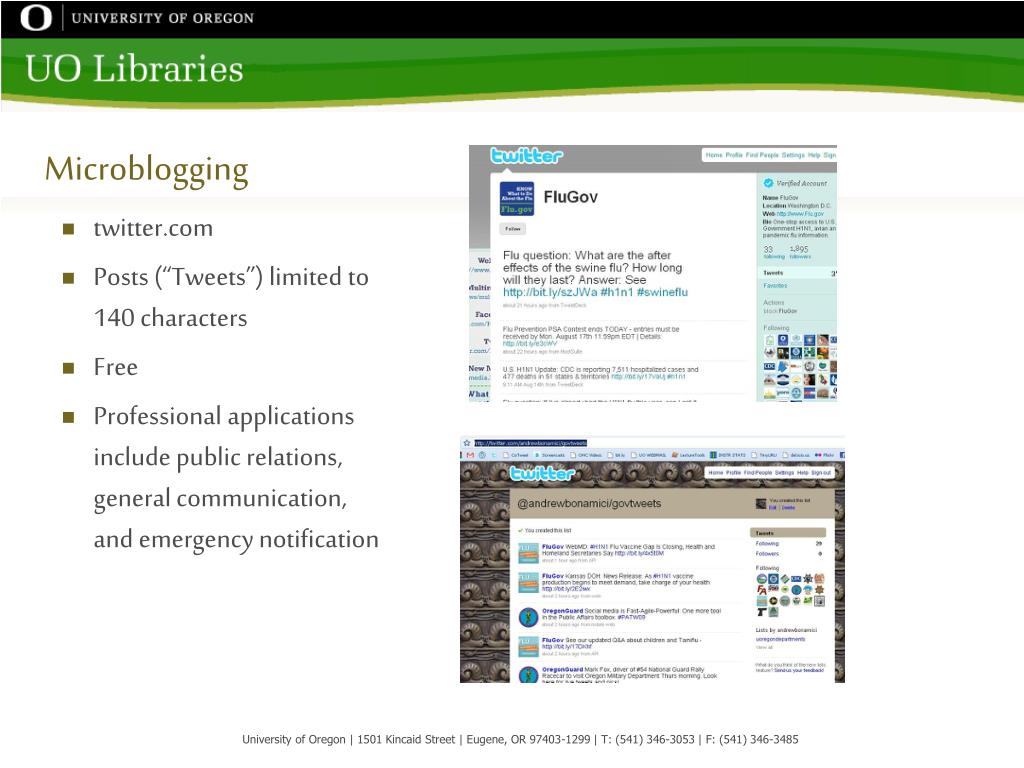The image size is (1024, 768).
Task: Open the bit.ly/szJWa link in tweet
Action: click(x=550, y=292)
